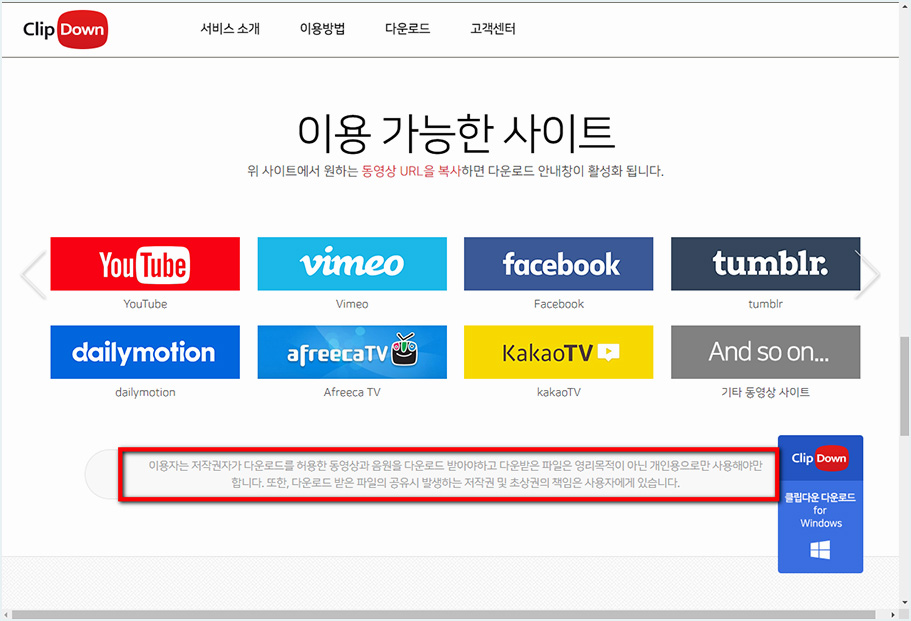911x621 pixels.
Task: Click the ClipDown logo in the header
Action: coord(65,29)
